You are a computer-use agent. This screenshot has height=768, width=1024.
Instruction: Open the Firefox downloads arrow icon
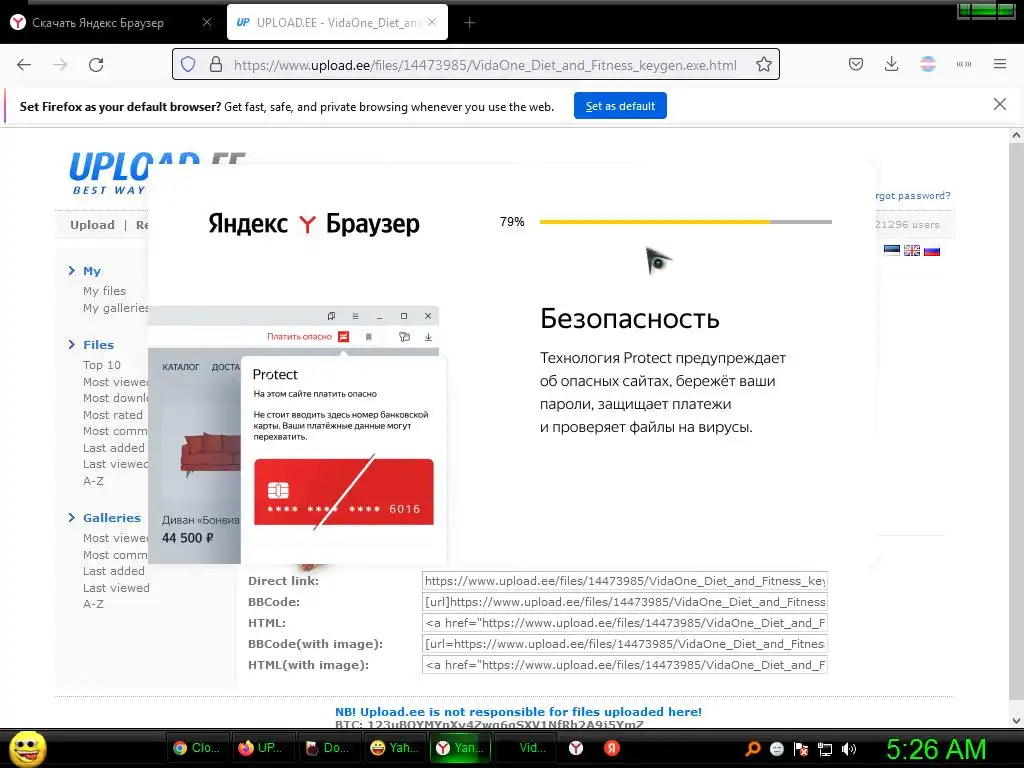point(891,64)
